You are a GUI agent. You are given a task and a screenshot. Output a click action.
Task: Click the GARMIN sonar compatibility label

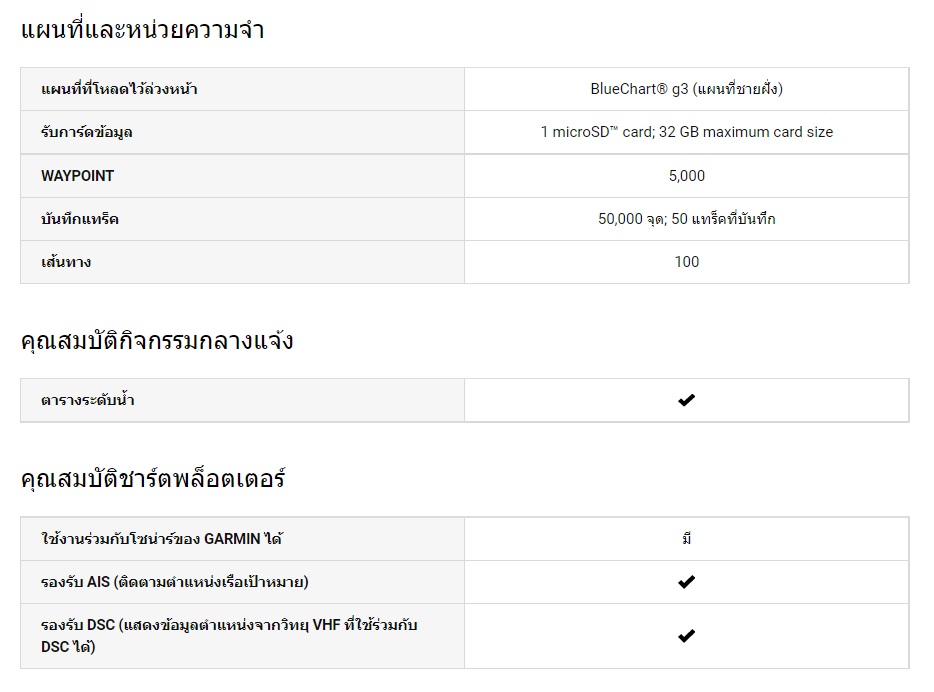point(162,539)
